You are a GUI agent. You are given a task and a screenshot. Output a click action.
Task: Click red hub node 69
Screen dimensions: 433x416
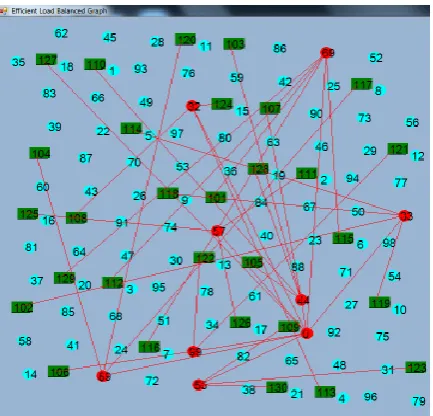click(x=326, y=53)
